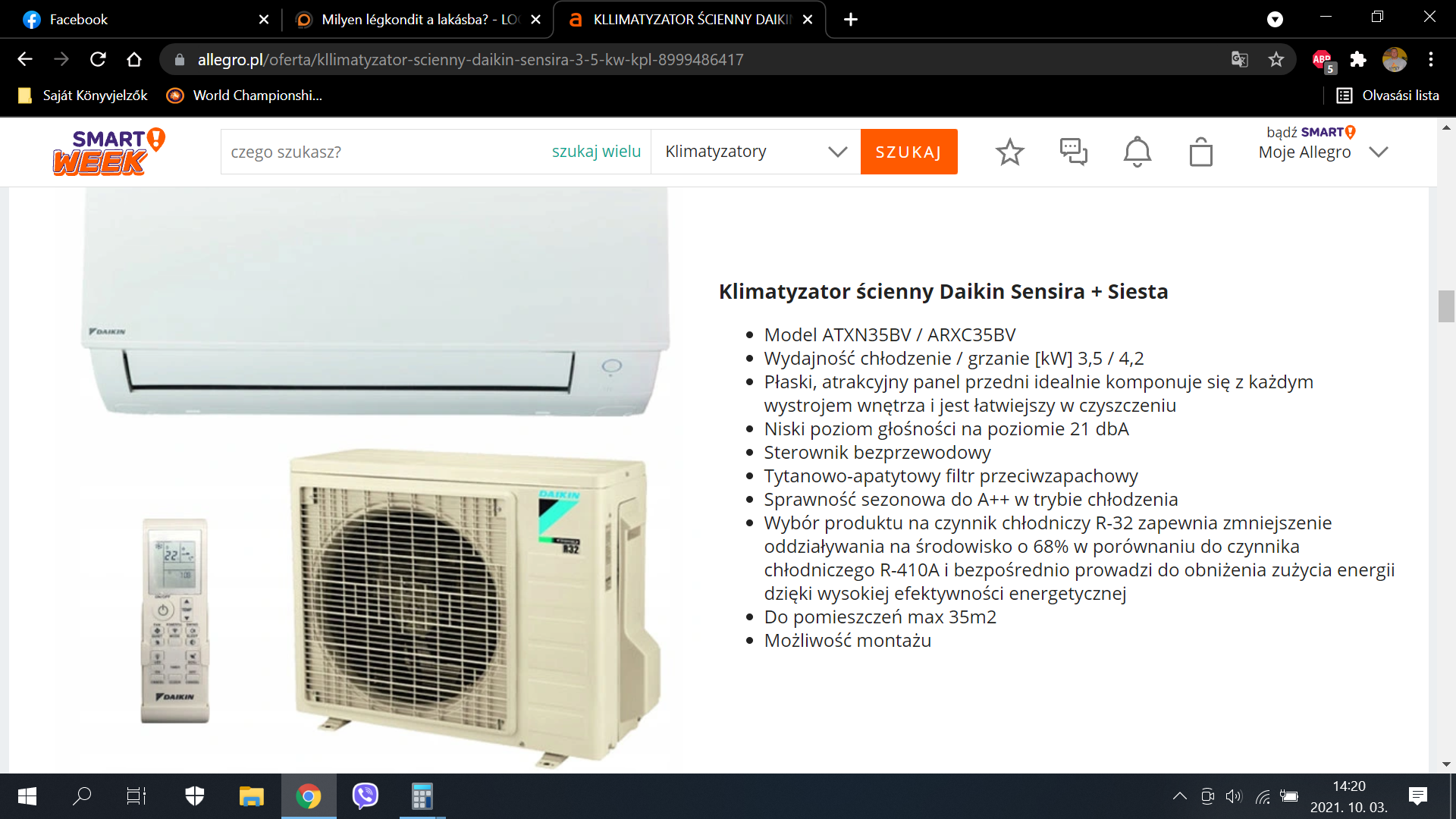Open the Allegro messages chat icon
This screenshot has height=819, width=1456.
1073,152
